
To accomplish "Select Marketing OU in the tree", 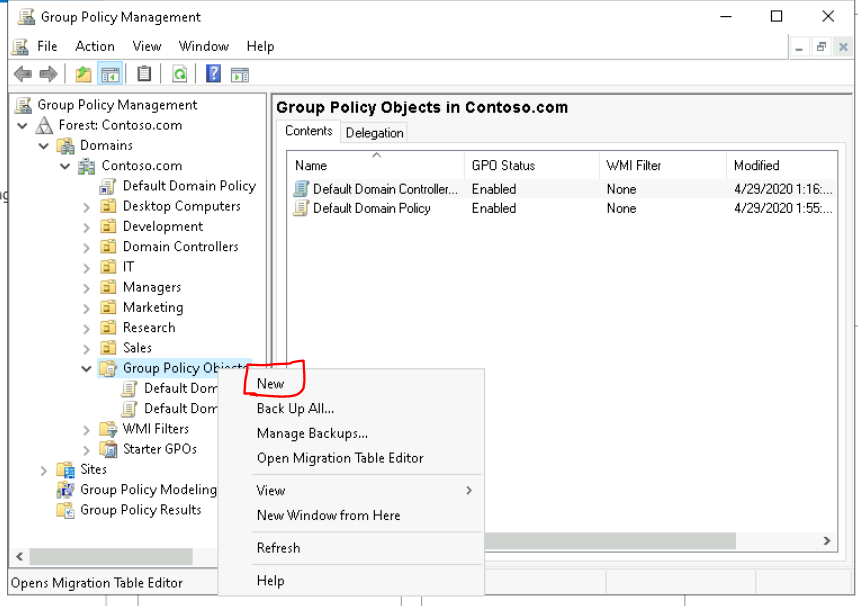I will coord(153,308).
